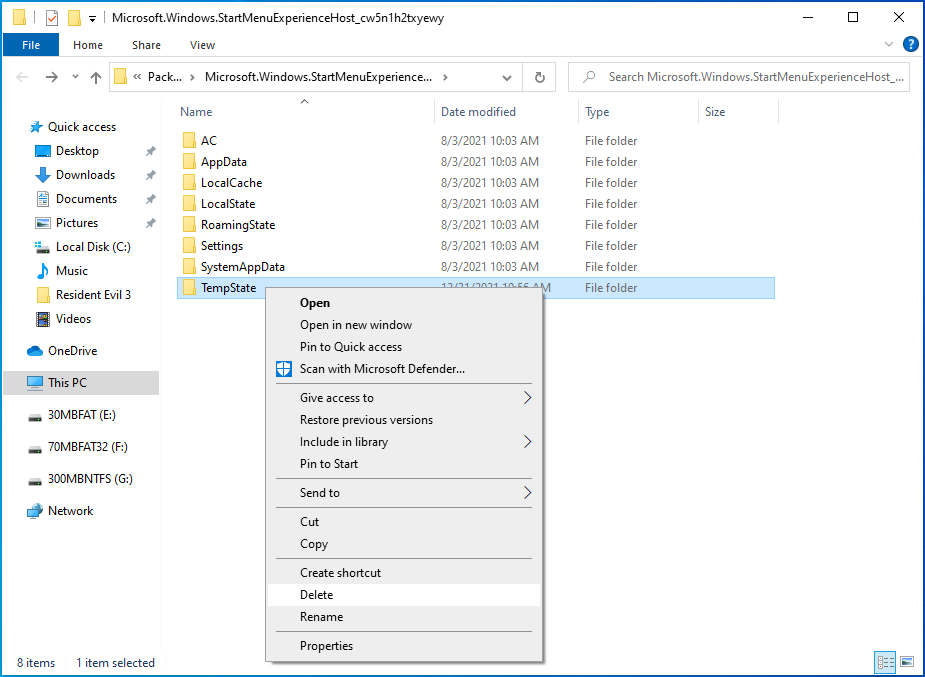The image size is (925, 677).
Task: Click the Refresh button in address bar
Action: tap(540, 77)
